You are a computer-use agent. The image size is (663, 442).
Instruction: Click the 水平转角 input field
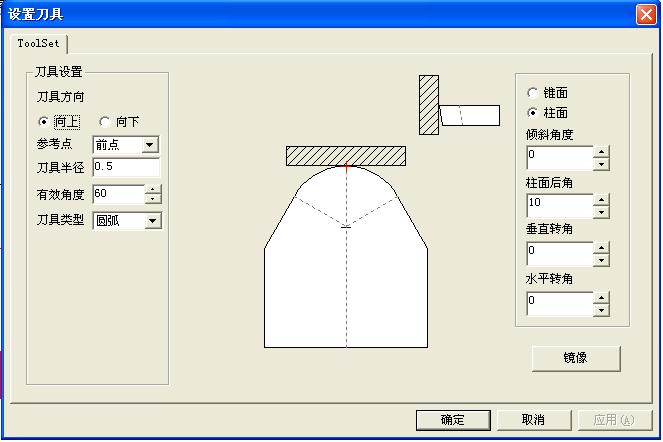coord(560,304)
